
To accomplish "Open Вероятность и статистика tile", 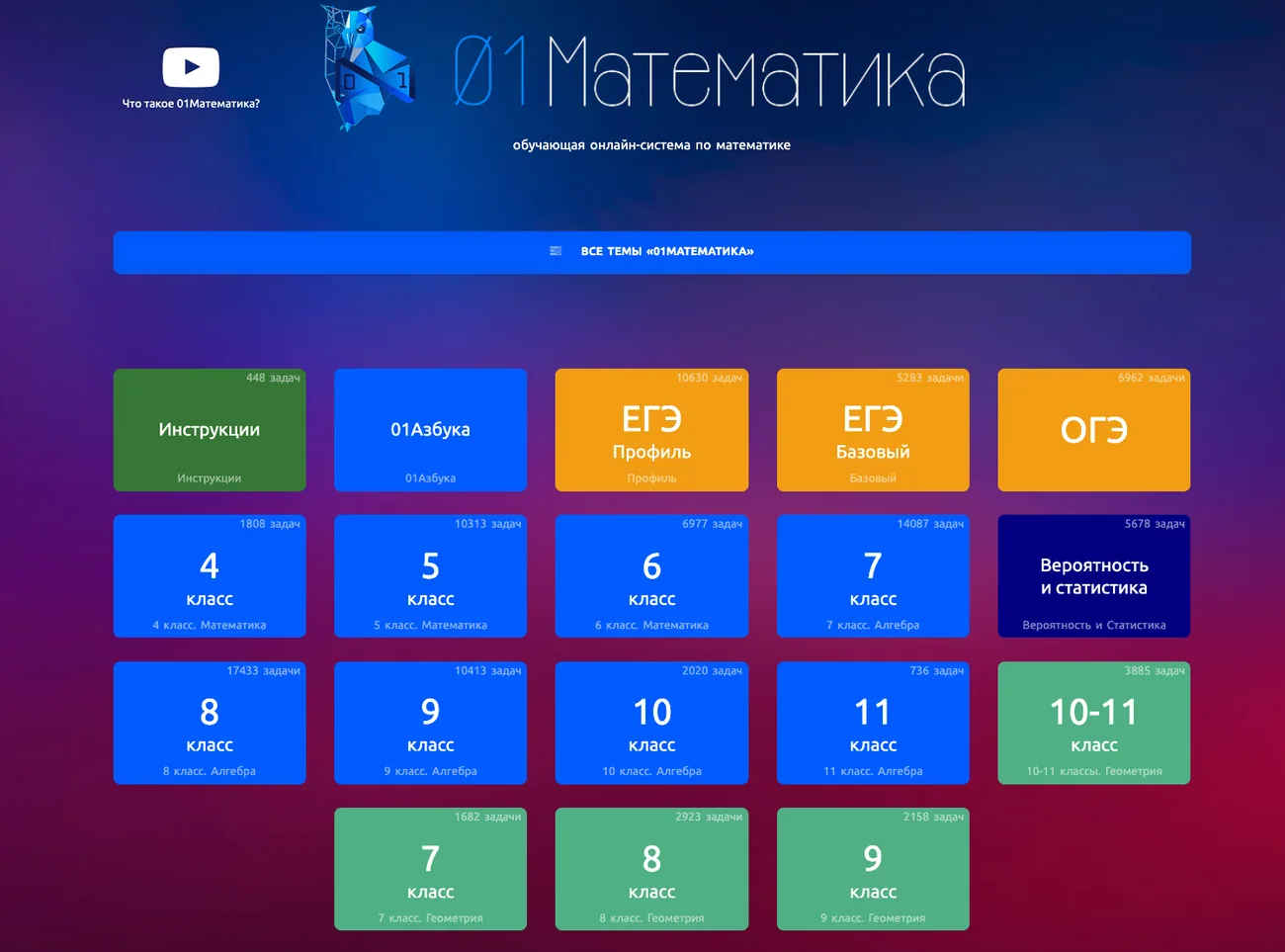I will pyautogui.click(x=1094, y=576).
